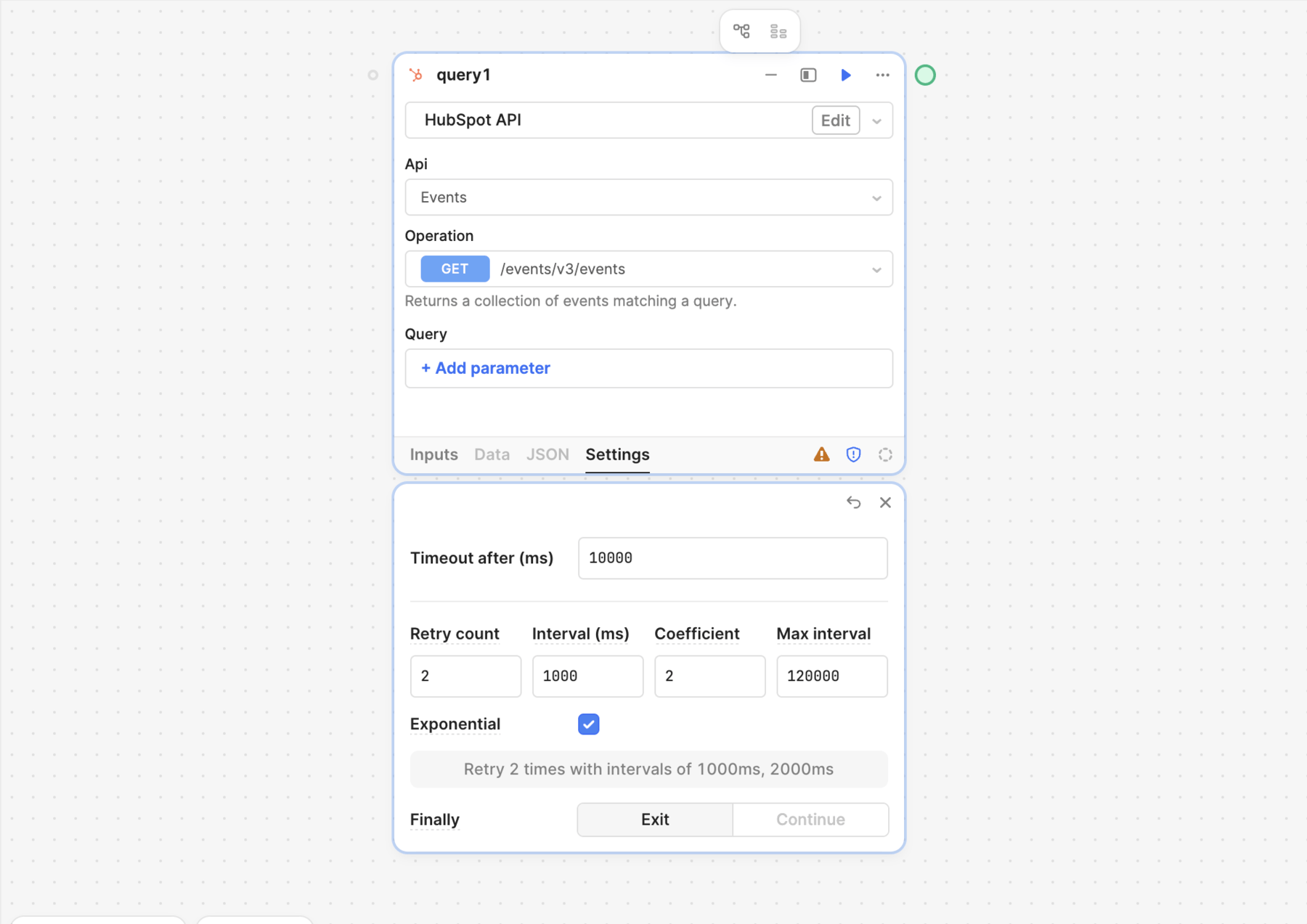Click the Finally label
This screenshot has height=924, width=1307.
434,819
